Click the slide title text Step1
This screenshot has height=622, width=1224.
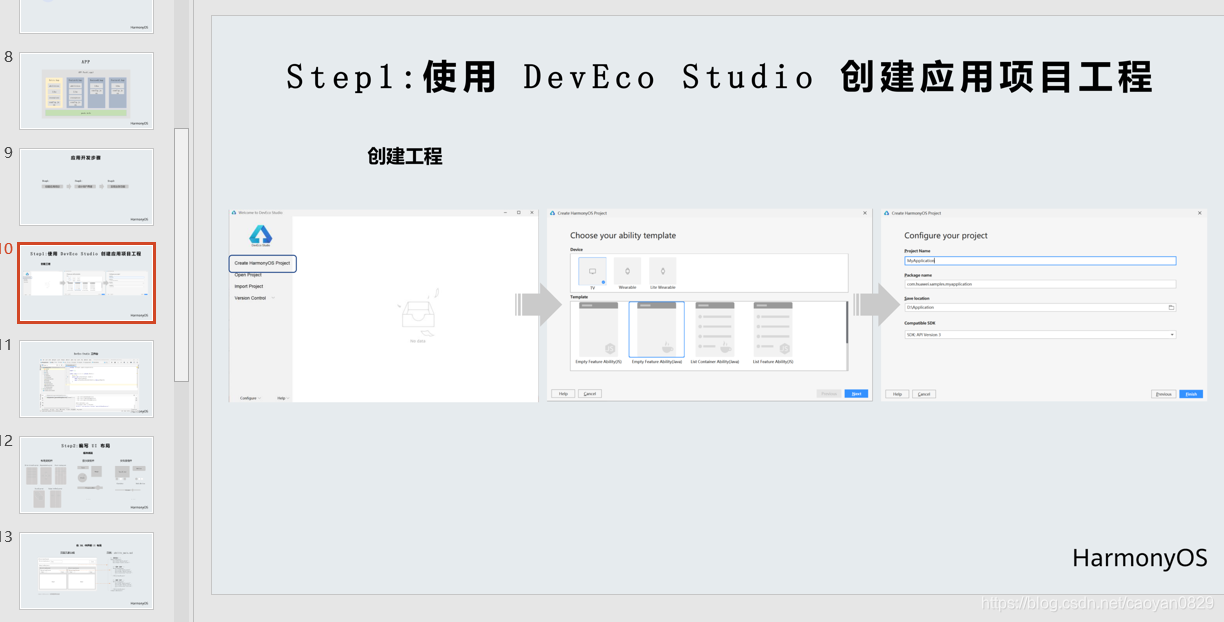click(x=718, y=77)
